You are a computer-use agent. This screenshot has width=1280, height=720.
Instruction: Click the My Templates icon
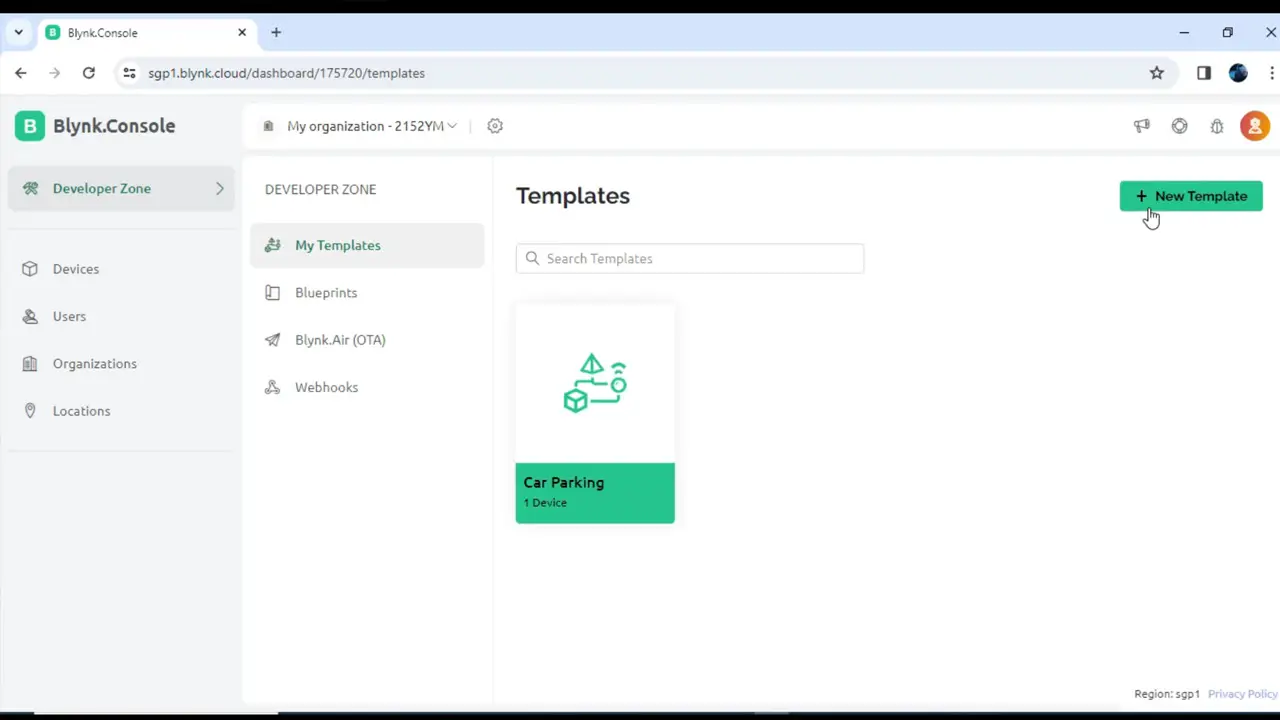coord(272,245)
